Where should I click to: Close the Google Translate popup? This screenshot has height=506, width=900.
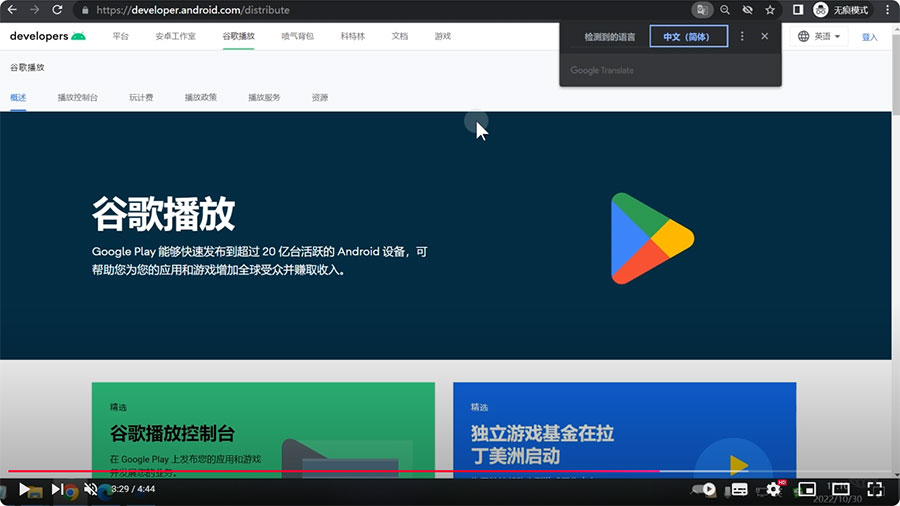tap(765, 36)
